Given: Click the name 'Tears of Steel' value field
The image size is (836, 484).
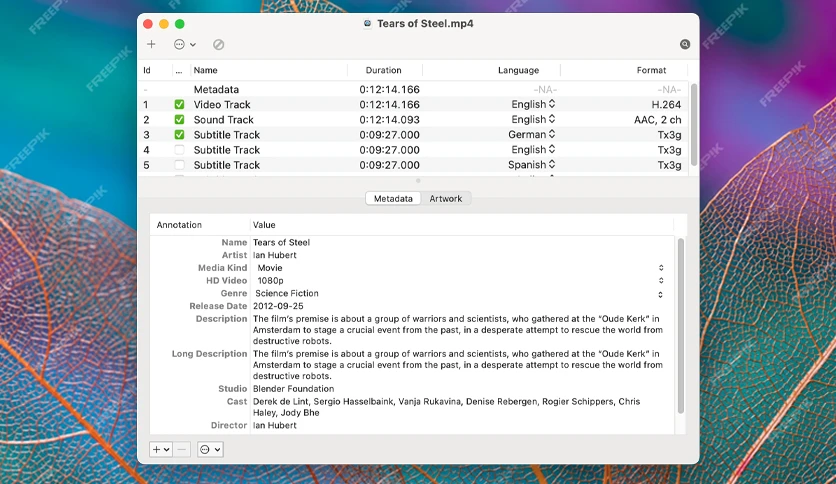Looking at the screenshot, I should 281,242.
